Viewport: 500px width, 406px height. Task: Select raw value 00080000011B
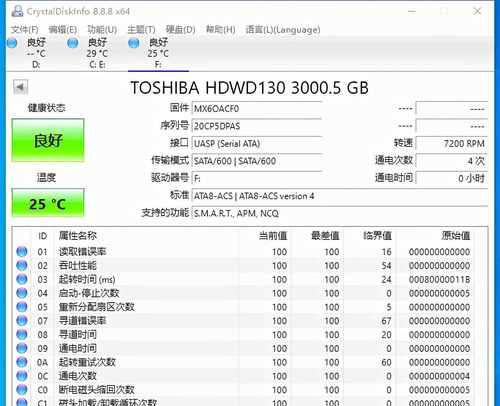439,279
